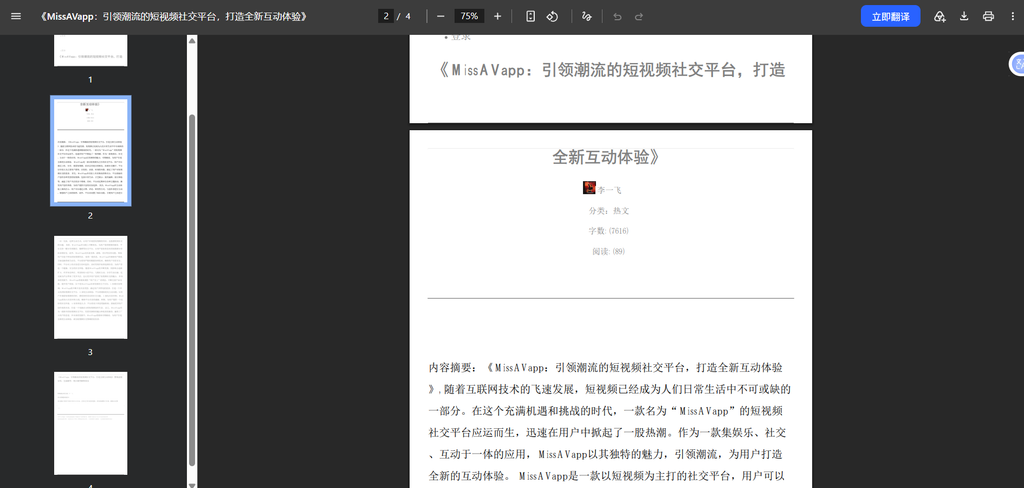The image size is (1024, 488).
Task: Click the text 字数:(7616)
Action: (609, 231)
